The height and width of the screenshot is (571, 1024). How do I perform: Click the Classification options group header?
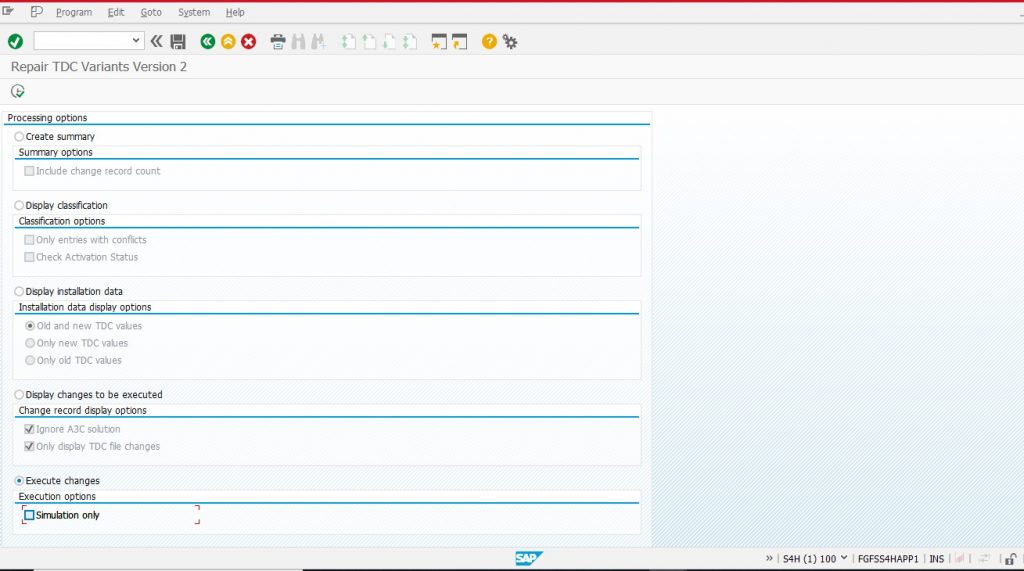point(61,221)
